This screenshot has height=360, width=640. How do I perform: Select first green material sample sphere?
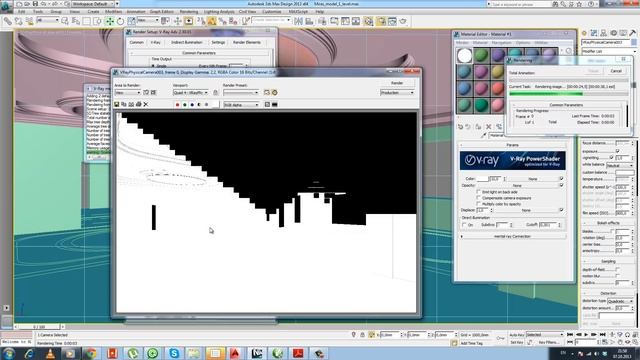click(x=481, y=56)
